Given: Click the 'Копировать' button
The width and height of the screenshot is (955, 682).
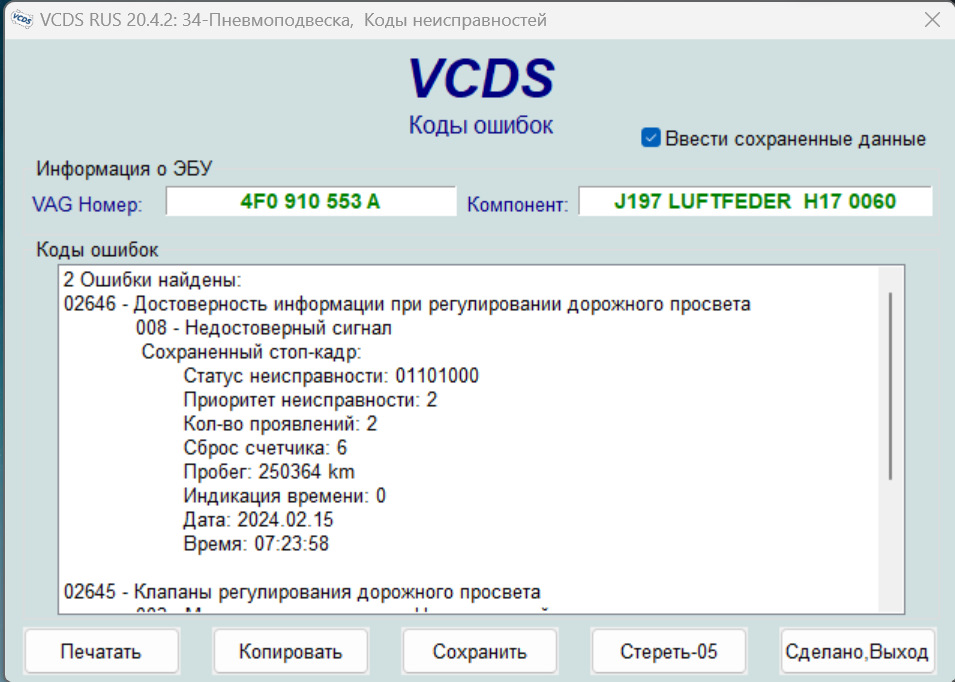Looking at the screenshot, I should [x=291, y=652].
